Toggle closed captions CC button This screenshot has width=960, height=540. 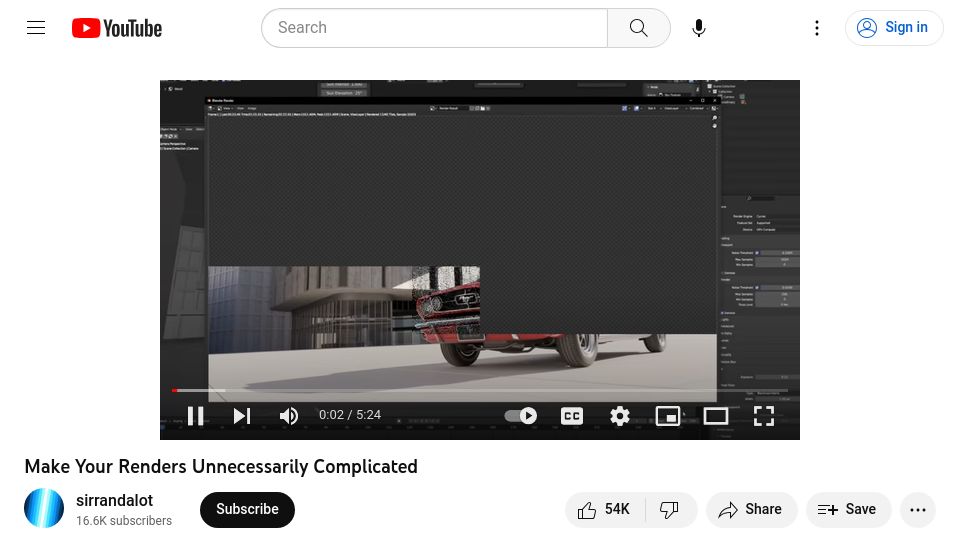[572, 416]
